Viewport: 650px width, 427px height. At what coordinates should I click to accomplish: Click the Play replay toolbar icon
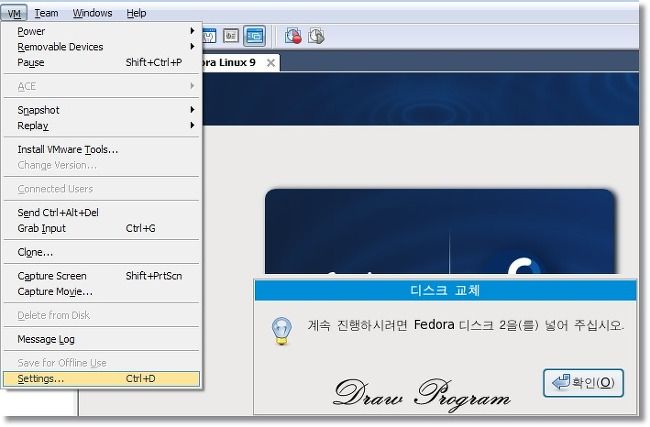(316, 36)
